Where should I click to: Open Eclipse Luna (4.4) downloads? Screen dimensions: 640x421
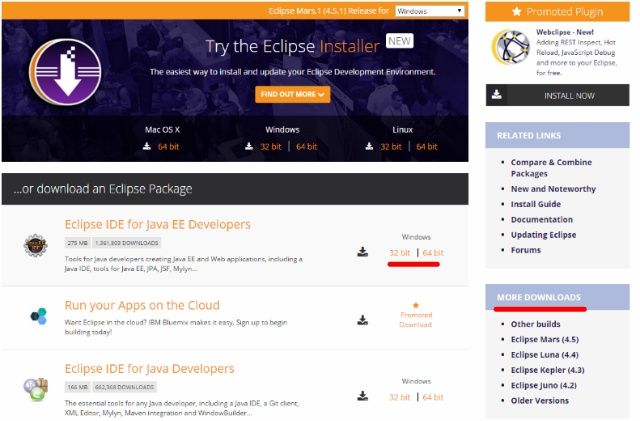point(544,354)
